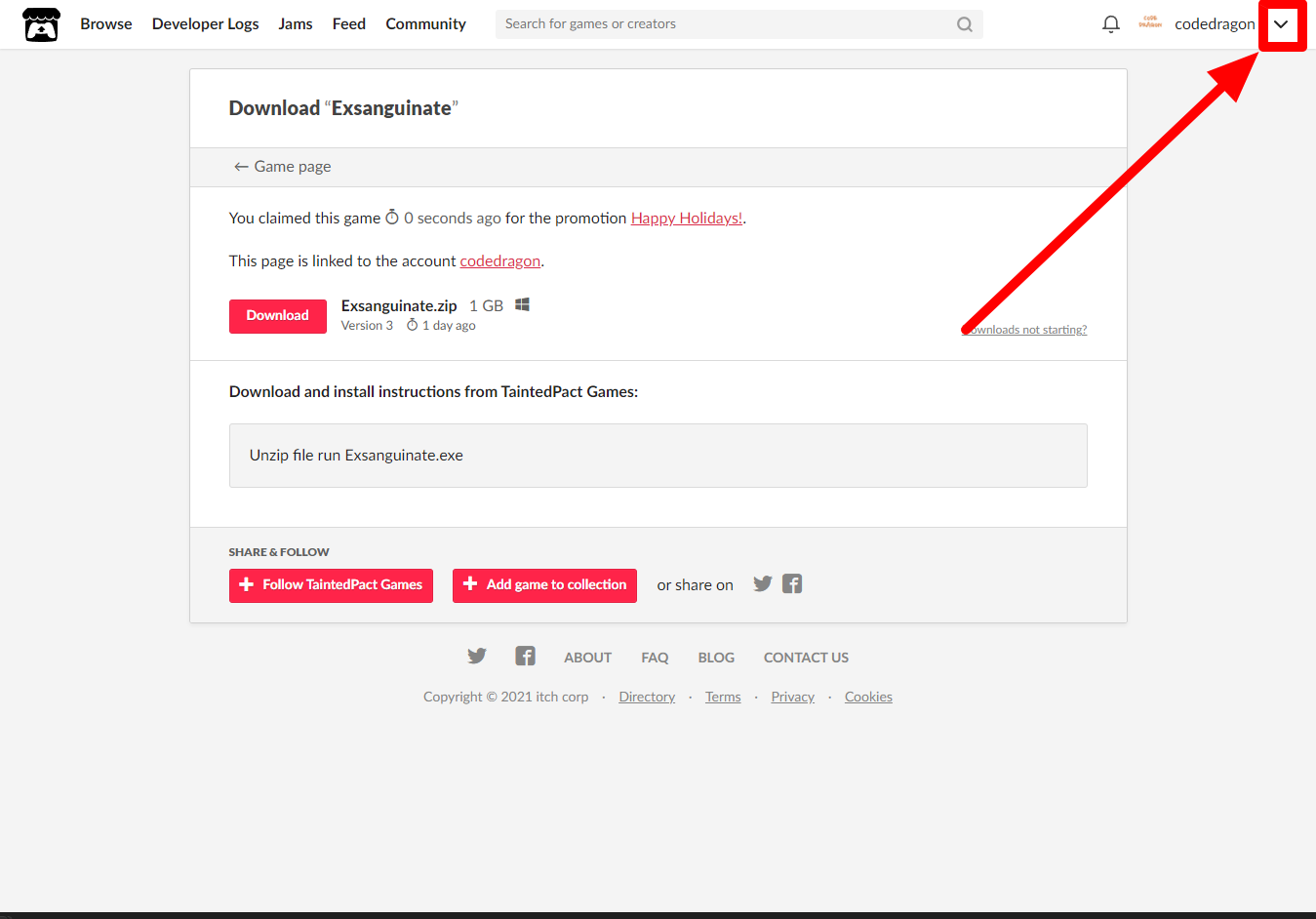Expand the account dropdown chevron
Image resolution: width=1316 pixels, height=919 pixels.
pos(1281,24)
